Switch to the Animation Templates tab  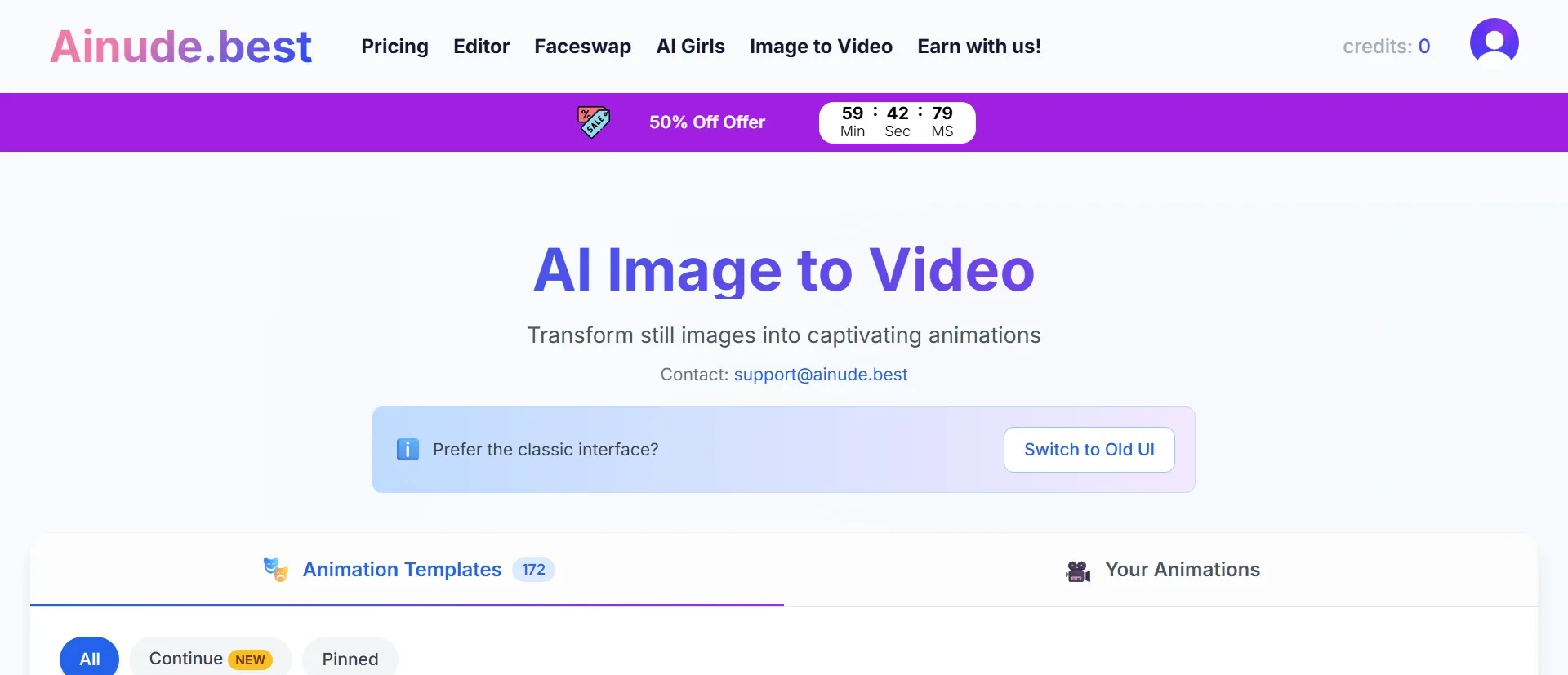coord(407,570)
